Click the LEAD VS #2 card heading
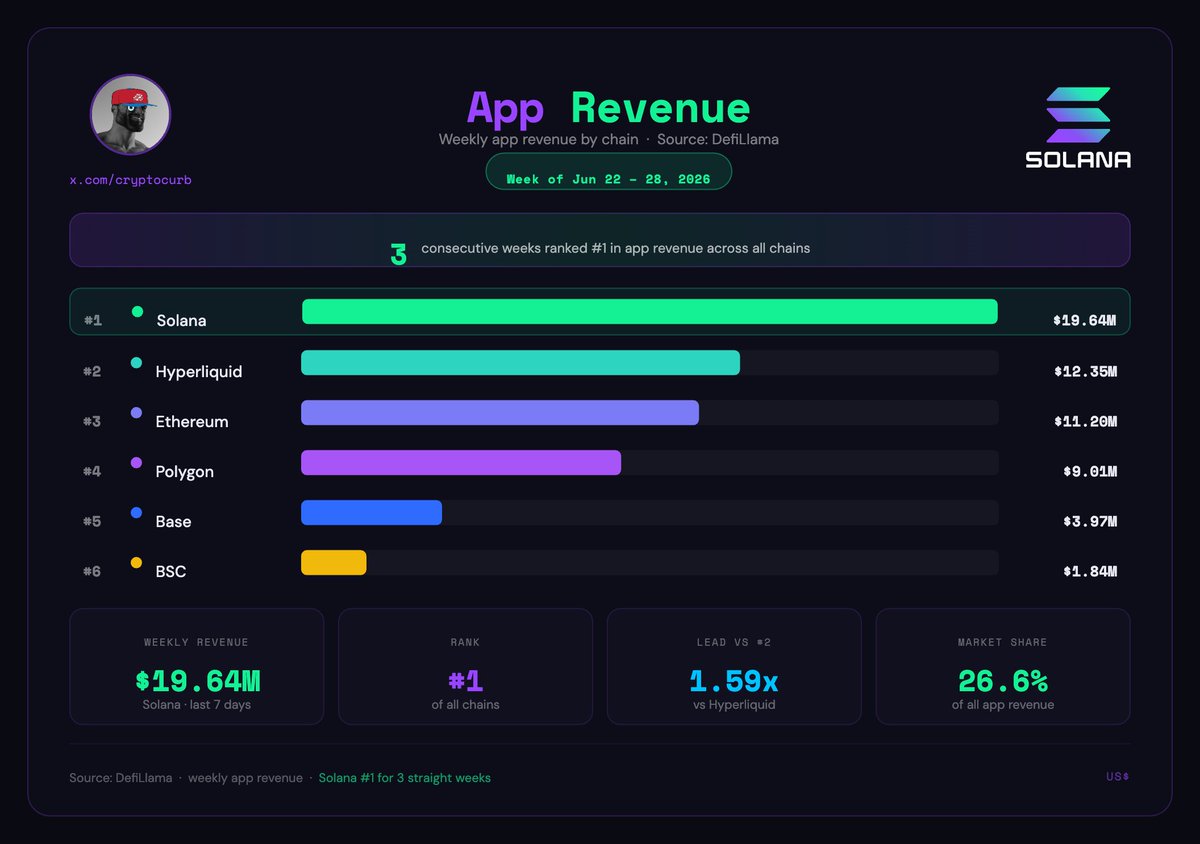This screenshot has height=844, width=1200. (735, 642)
